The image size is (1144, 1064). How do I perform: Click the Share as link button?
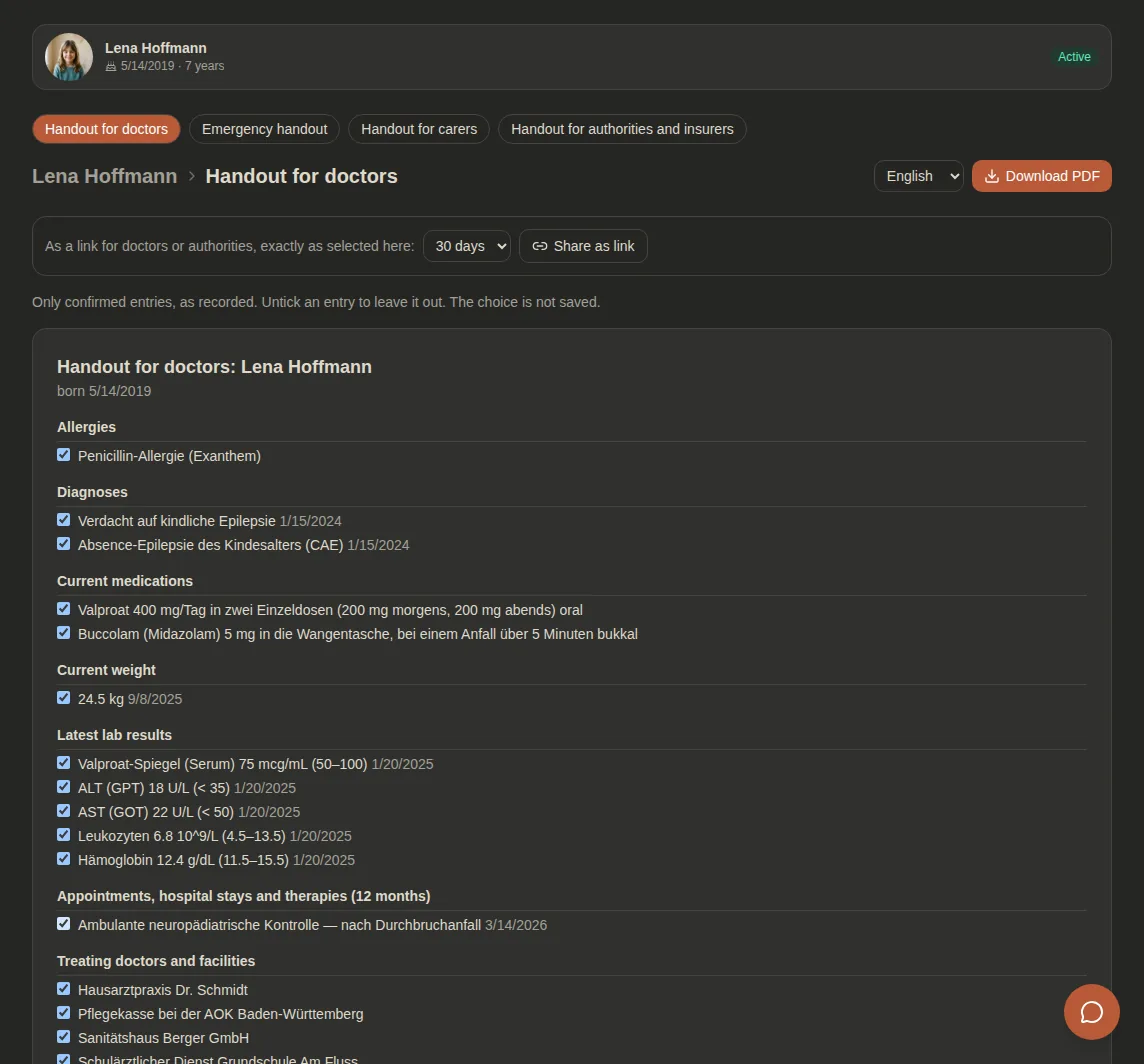point(583,246)
